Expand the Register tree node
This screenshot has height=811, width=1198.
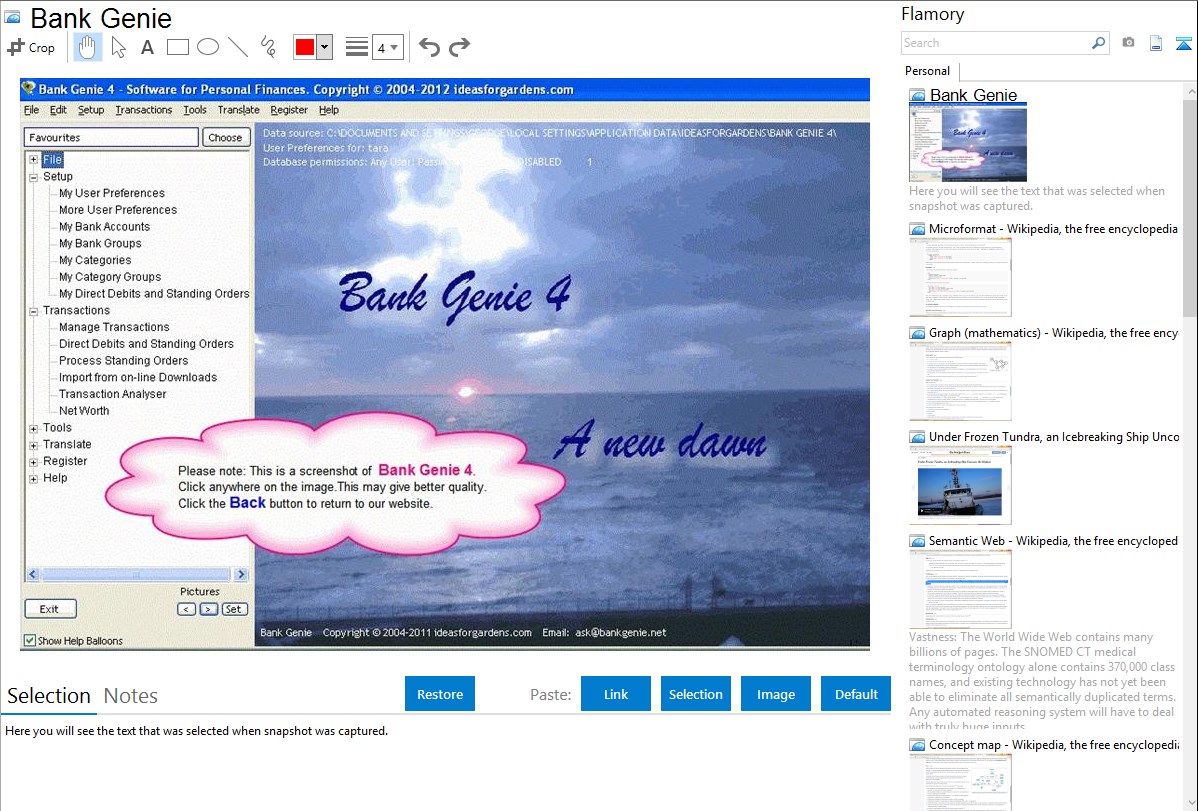pyautogui.click(x=34, y=462)
